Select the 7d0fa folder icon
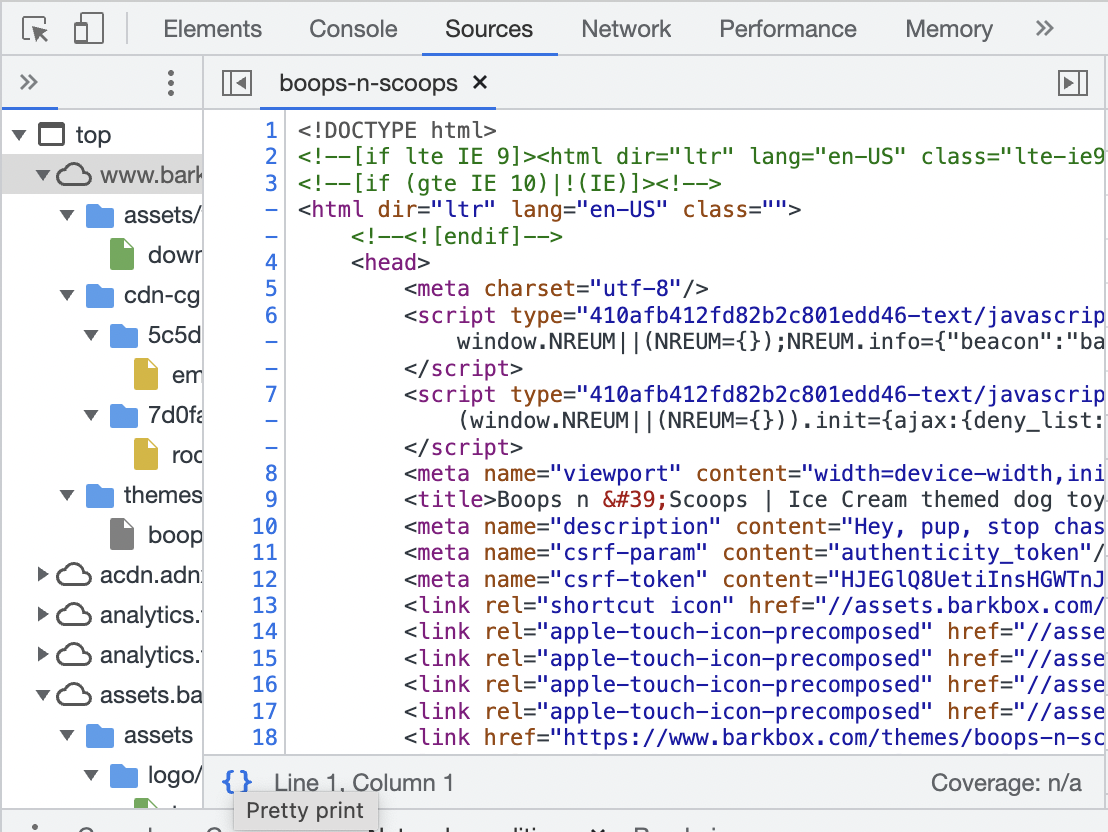1108x832 pixels. (124, 415)
